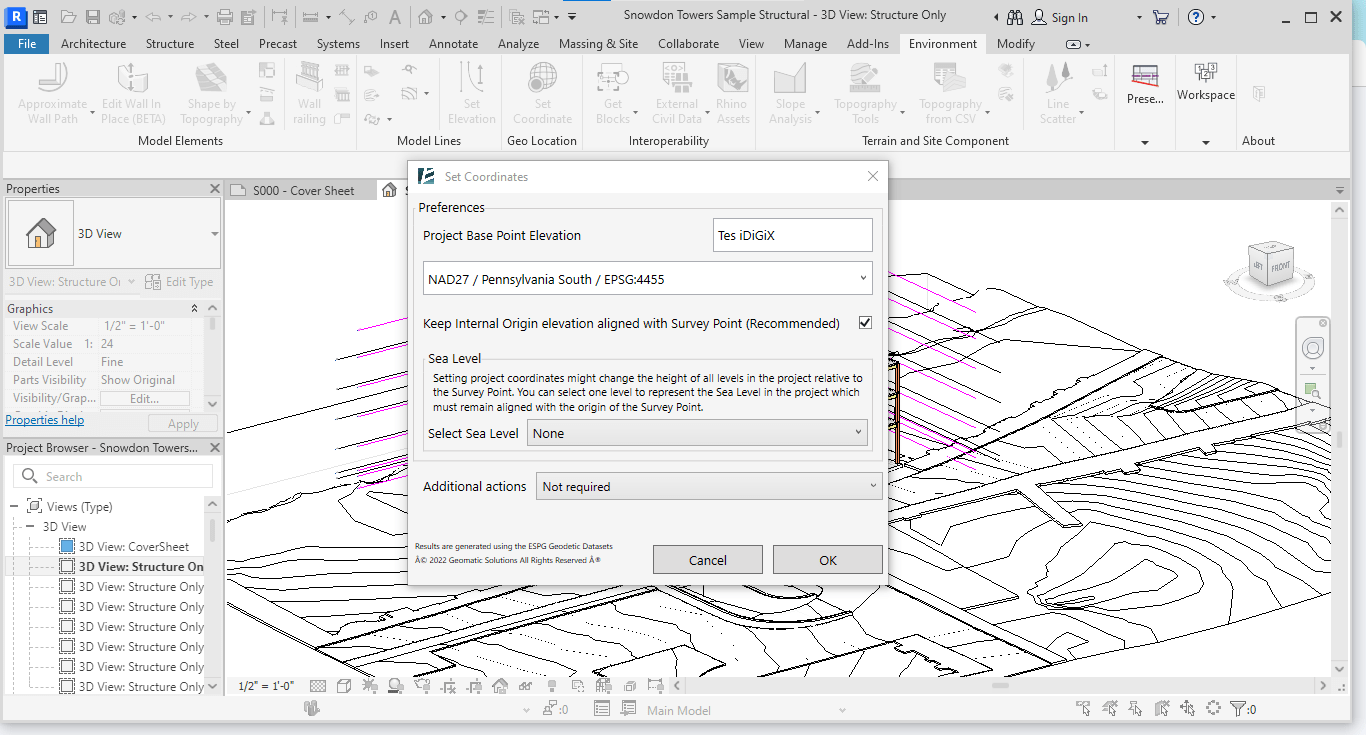The image size is (1366, 735).
Task: Click the Help question mark icon
Action: coord(1195,17)
